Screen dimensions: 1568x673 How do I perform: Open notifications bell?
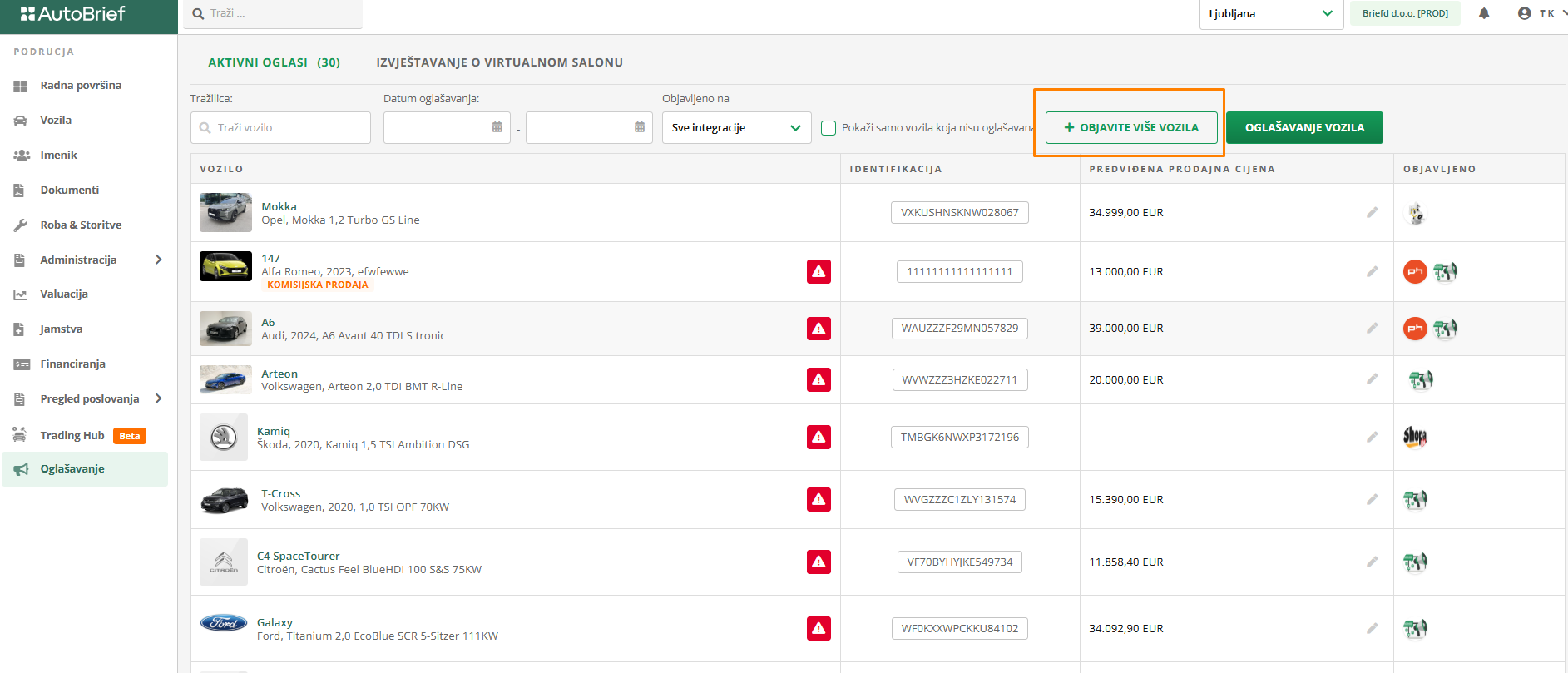(x=1484, y=13)
